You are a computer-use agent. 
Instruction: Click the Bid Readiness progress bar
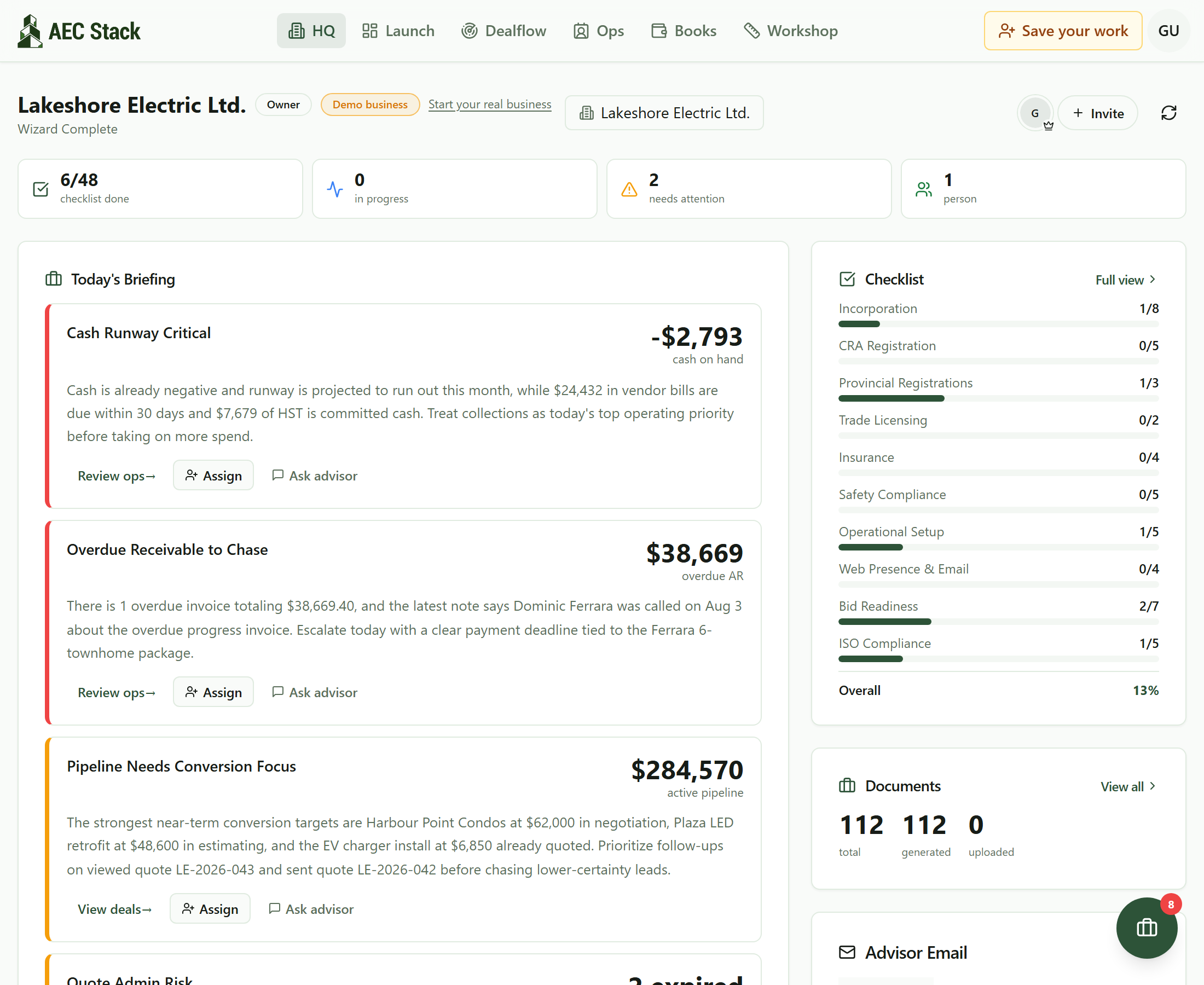(999, 622)
